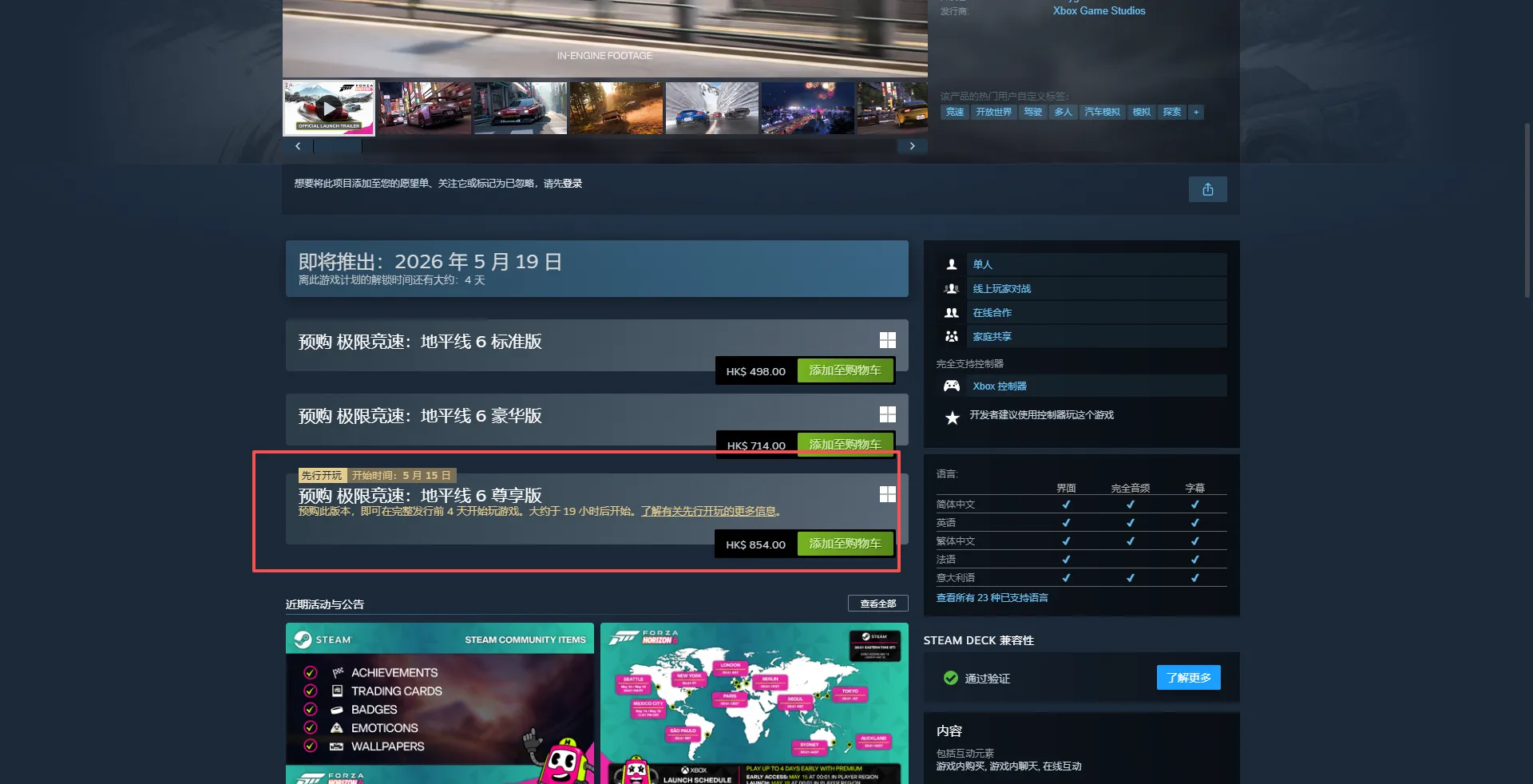Select the second screenshot thumbnail with the red car
Image resolution: width=1533 pixels, height=784 pixels.
coord(425,108)
